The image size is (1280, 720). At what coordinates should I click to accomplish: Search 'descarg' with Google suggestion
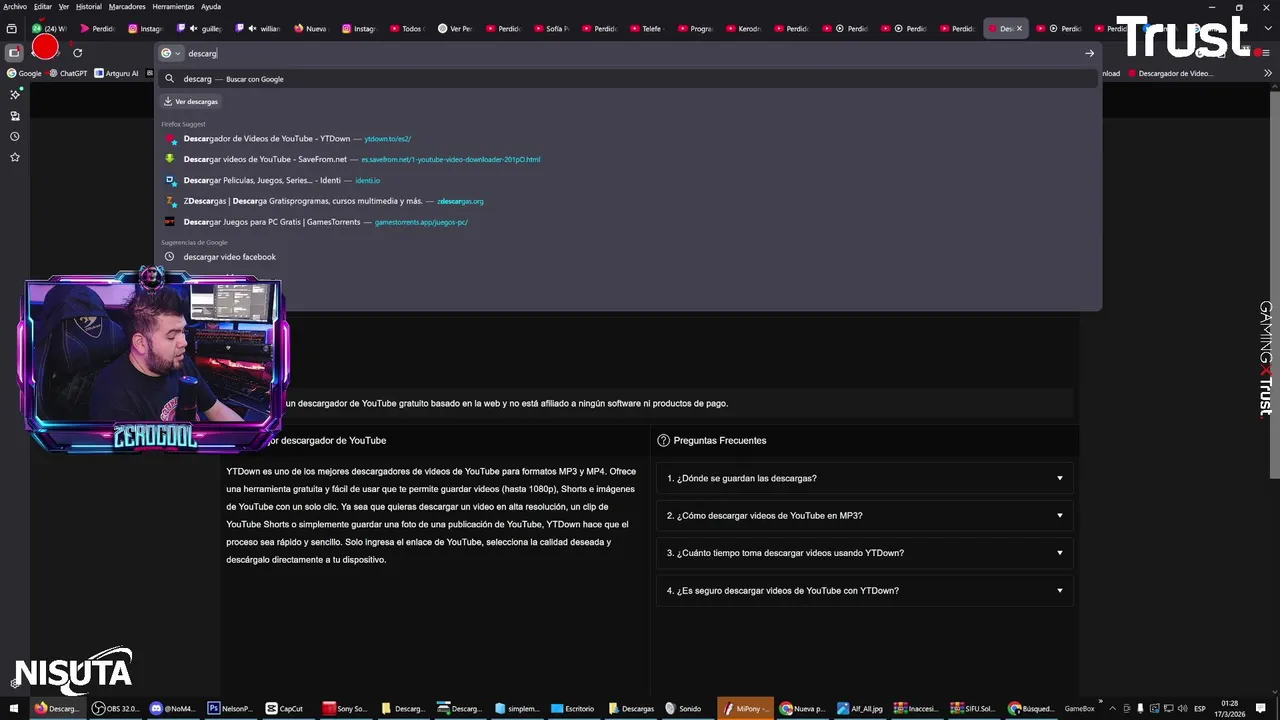628,79
